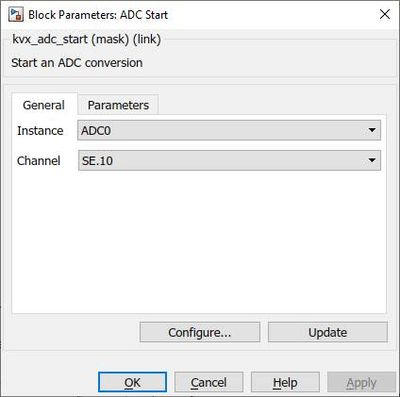Click the Simulink block icon in title bar
The height and width of the screenshot is (397, 400).
click(x=16, y=15)
